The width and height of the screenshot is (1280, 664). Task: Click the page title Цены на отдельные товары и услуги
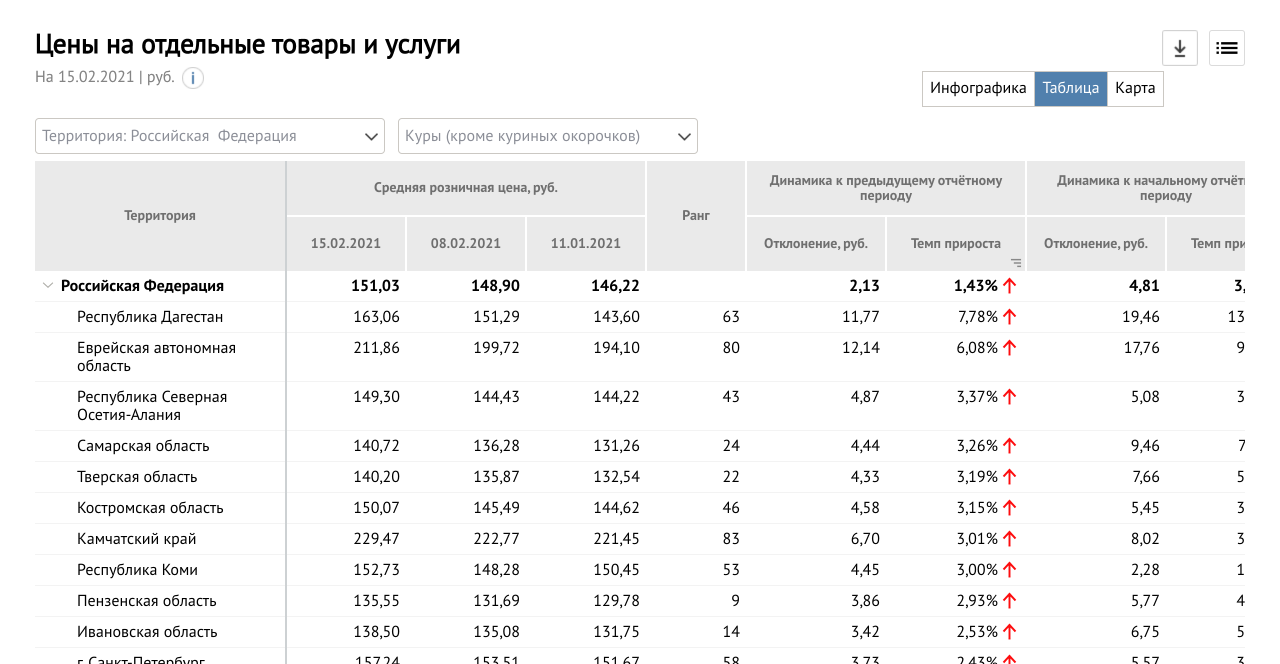coord(248,45)
